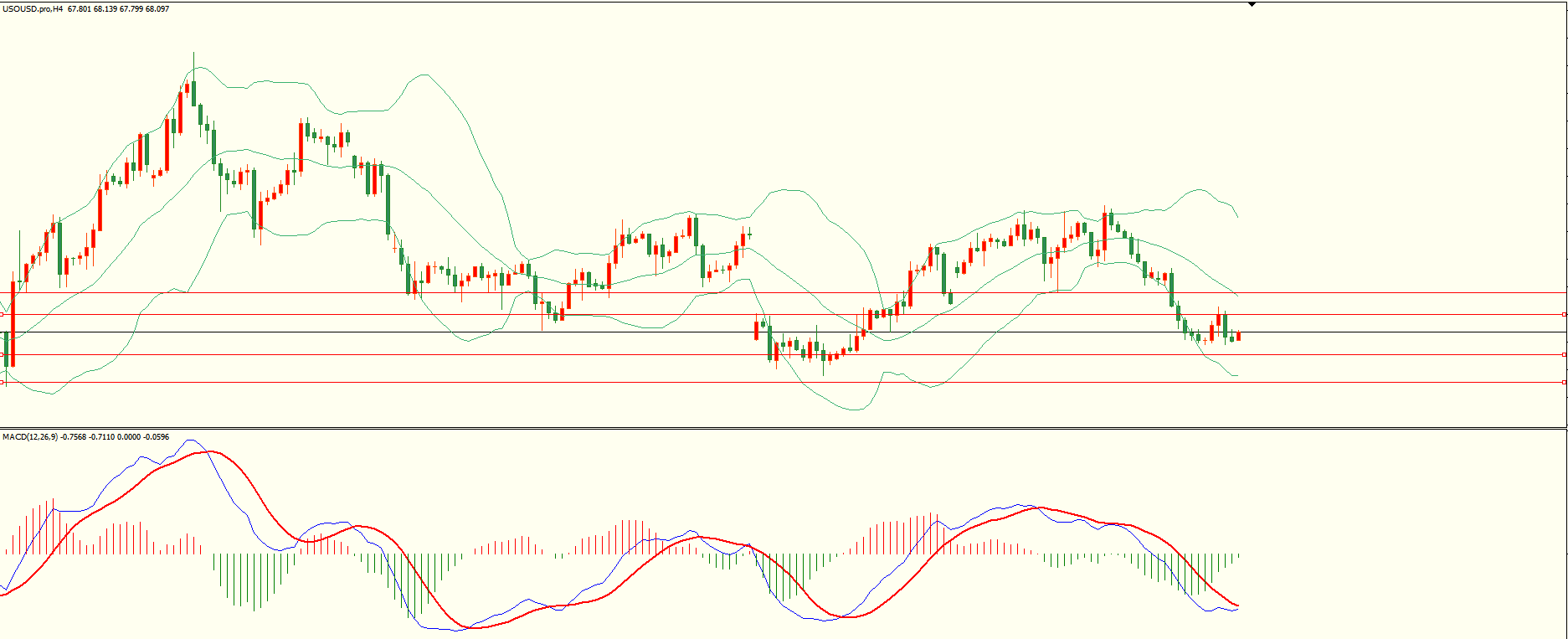Image resolution: width=1568 pixels, height=639 pixels.
Task: Click the blue MACD line's highest peak
Action: point(189,440)
